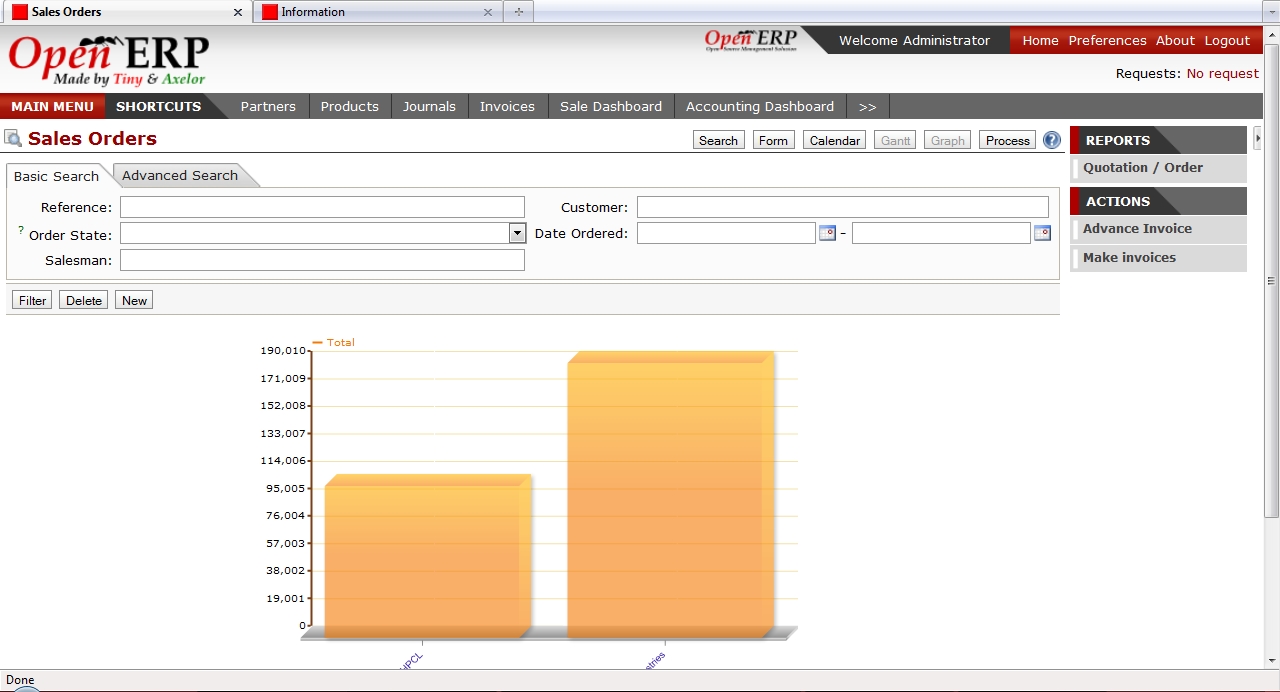Click the question mark hint beside Order State
This screenshot has height=692, width=1280.
pyautogui.click(x=18, y=228)
